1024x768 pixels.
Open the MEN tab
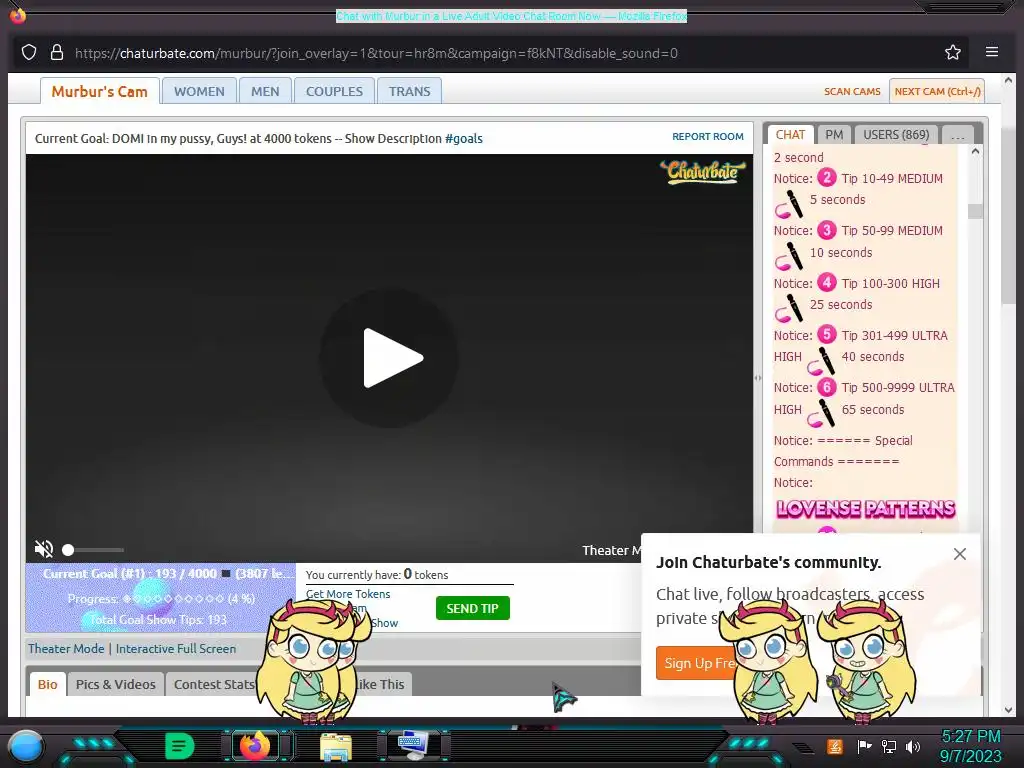tap(265, 91)
